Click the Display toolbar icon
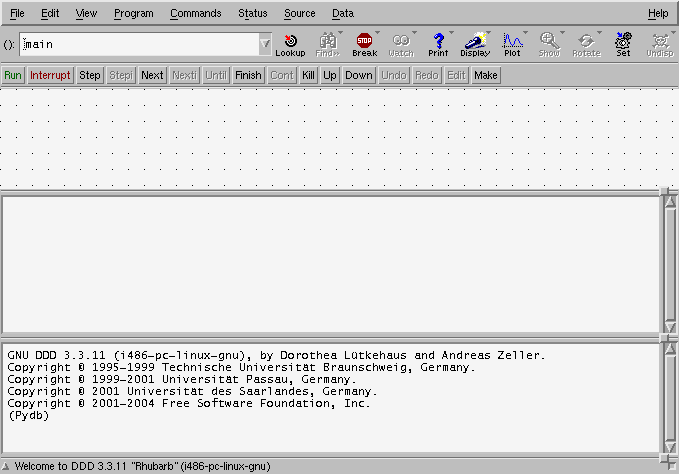Viewport: 679px width, 474px height. (x=475, y=42)
